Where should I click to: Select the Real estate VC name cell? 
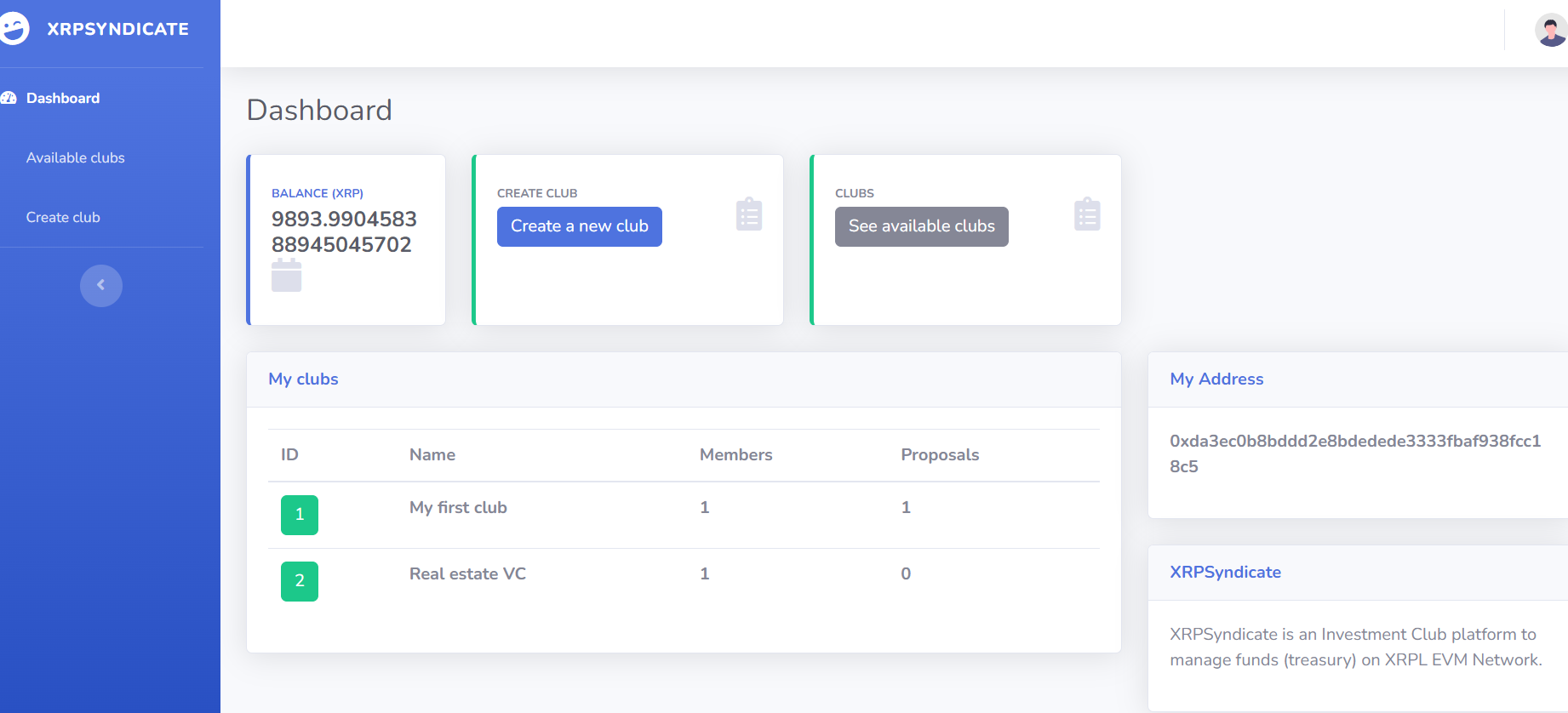coord(467,573)
